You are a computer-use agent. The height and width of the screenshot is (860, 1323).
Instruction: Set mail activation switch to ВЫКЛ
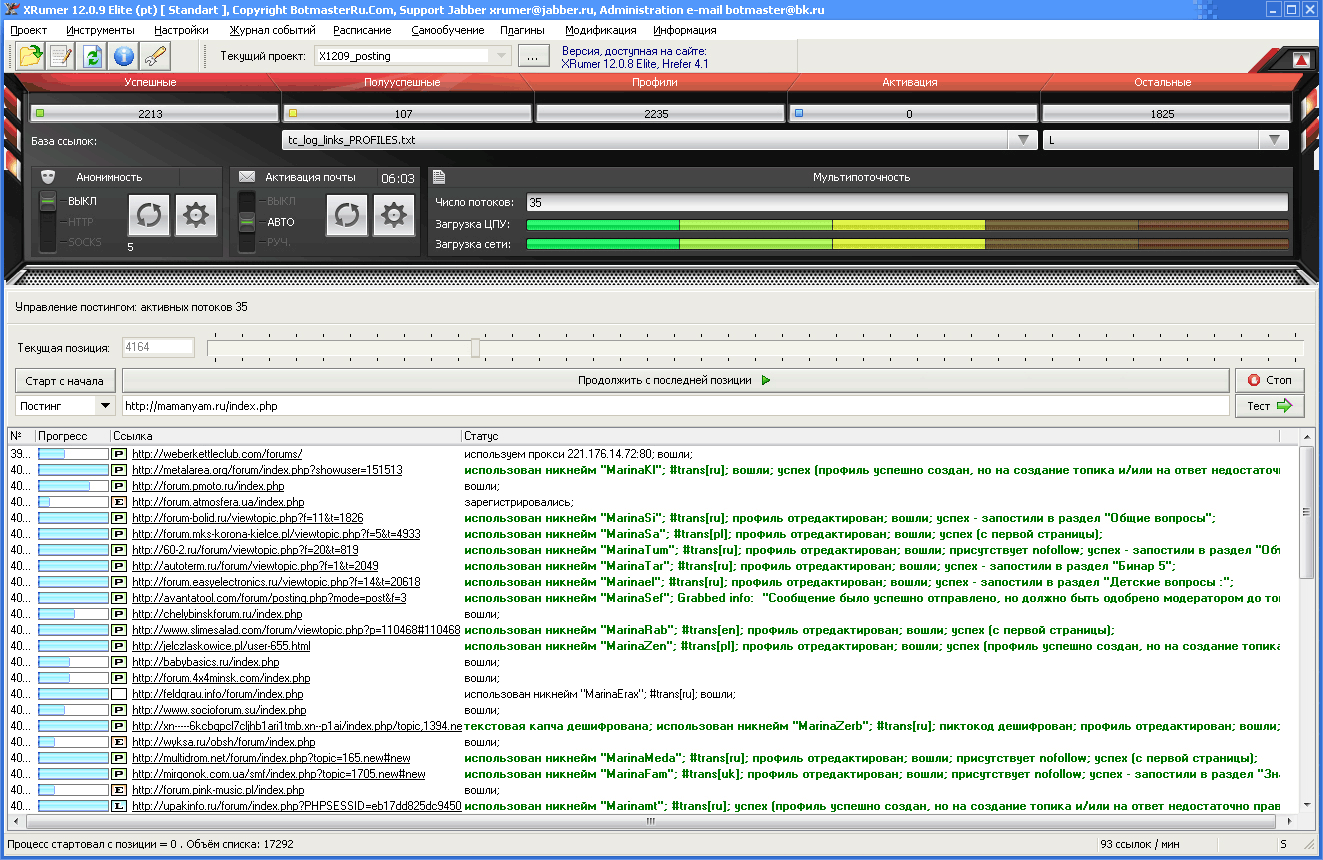281,201
